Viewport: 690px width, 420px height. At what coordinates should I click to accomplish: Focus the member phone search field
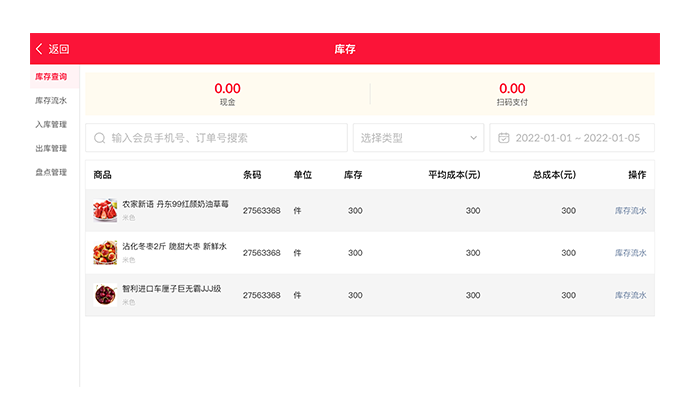coord(217,138)
